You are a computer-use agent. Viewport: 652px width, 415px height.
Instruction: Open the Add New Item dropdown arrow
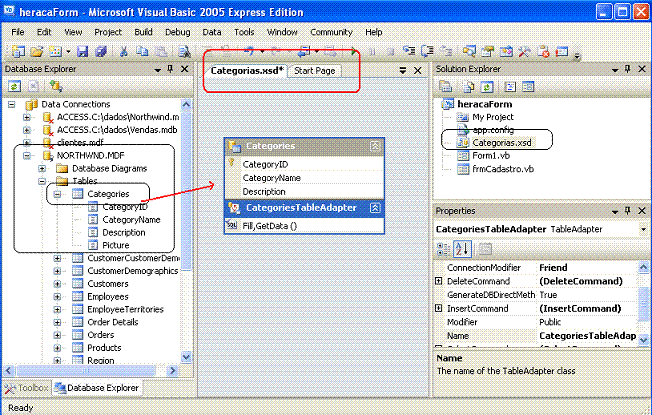[x=68, y=52]
